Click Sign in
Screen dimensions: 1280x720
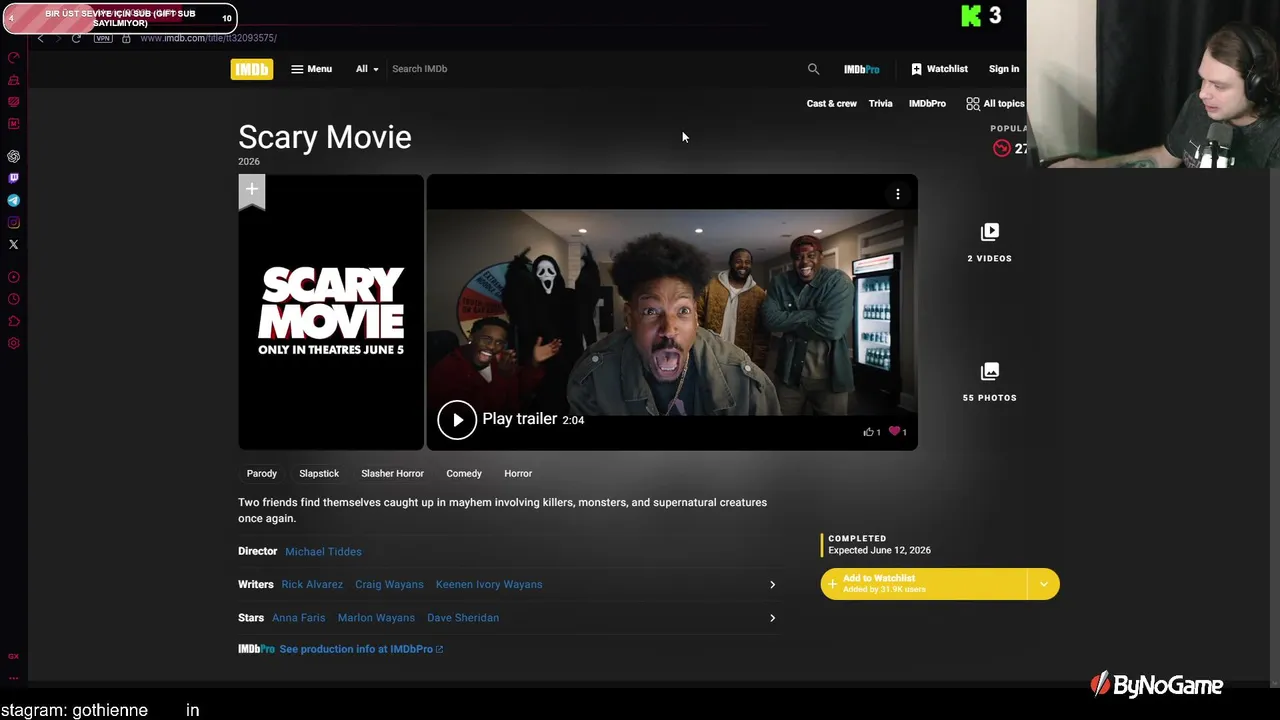tap(1004, 69)
